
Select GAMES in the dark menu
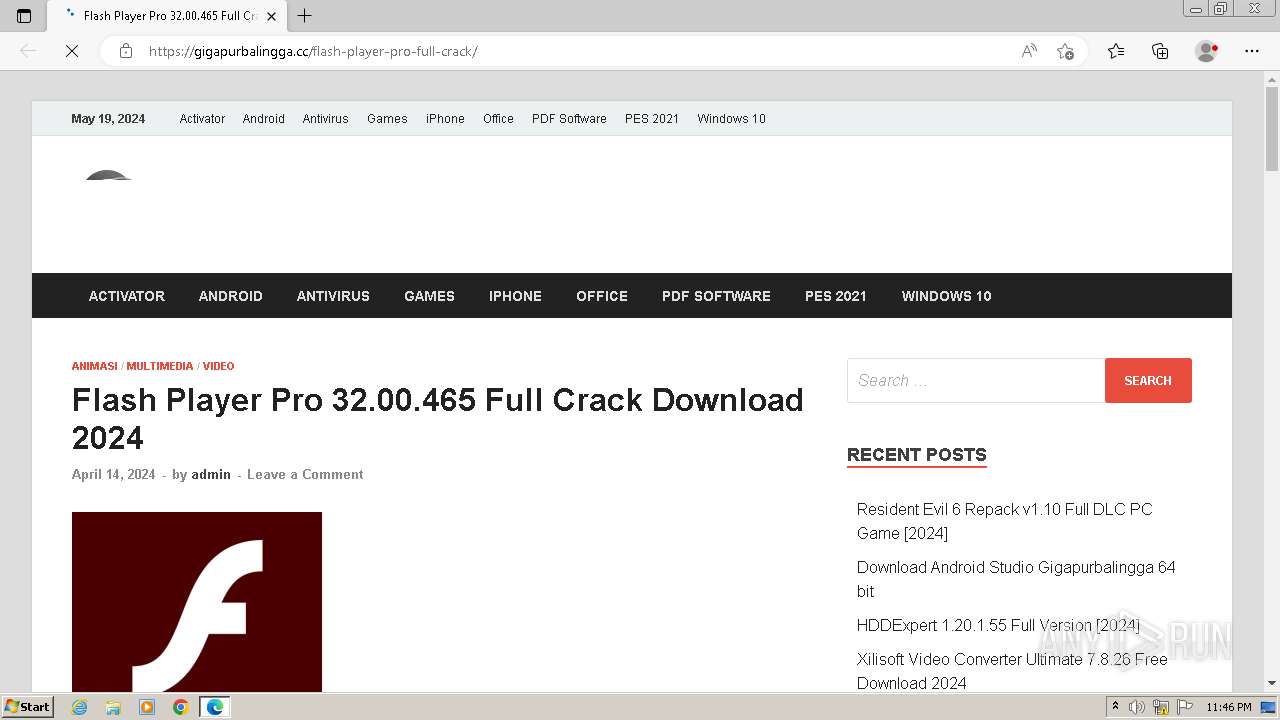pyautogui.click(x=429, y=296)
